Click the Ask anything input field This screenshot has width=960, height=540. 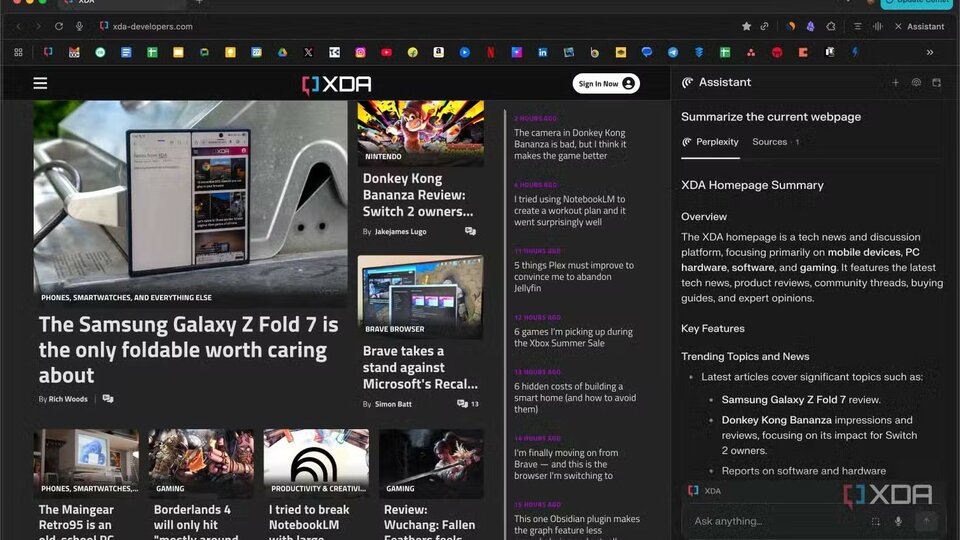[779, 521]
